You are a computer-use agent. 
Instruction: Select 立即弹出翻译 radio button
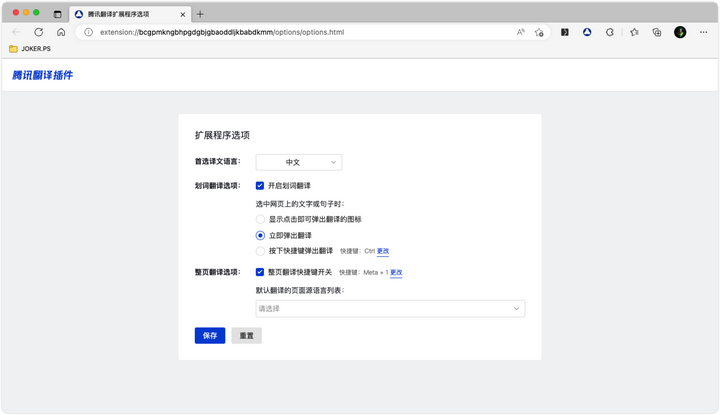click(x=260, y=235)
